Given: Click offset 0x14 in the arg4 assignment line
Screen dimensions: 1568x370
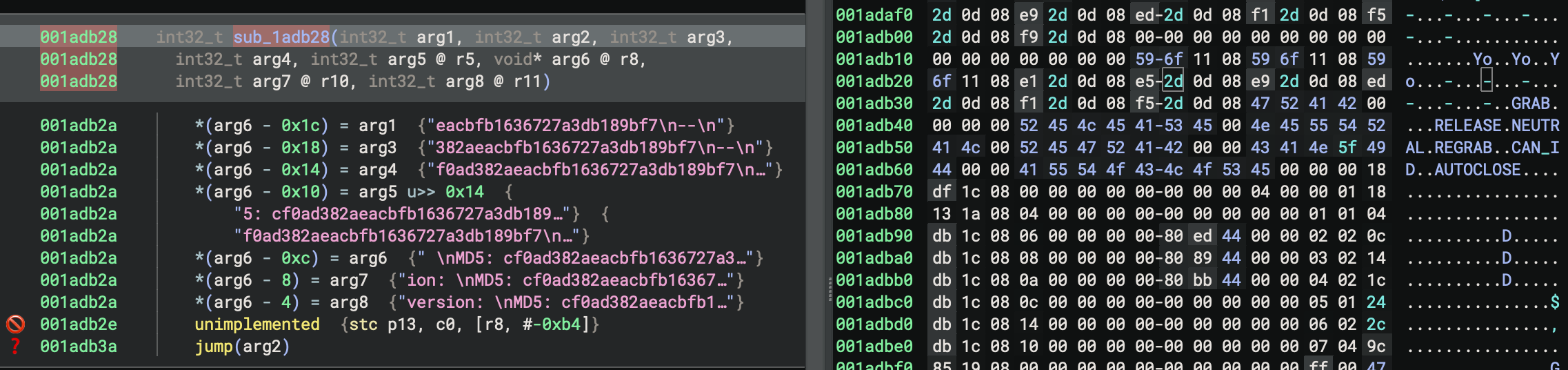Looking at the screenshot, I should [301, 169].
